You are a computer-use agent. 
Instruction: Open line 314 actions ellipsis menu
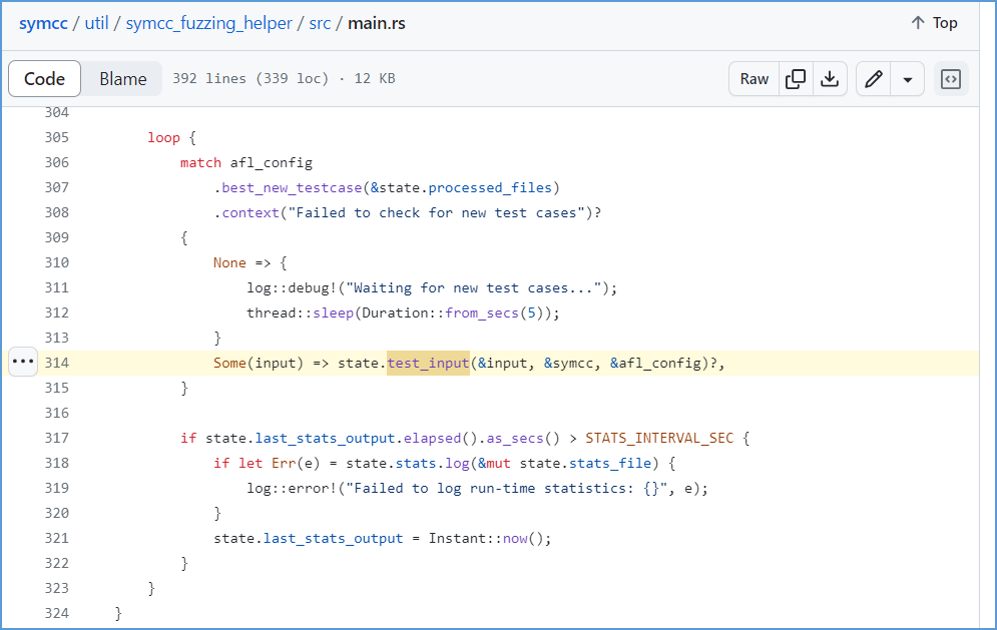23,362
